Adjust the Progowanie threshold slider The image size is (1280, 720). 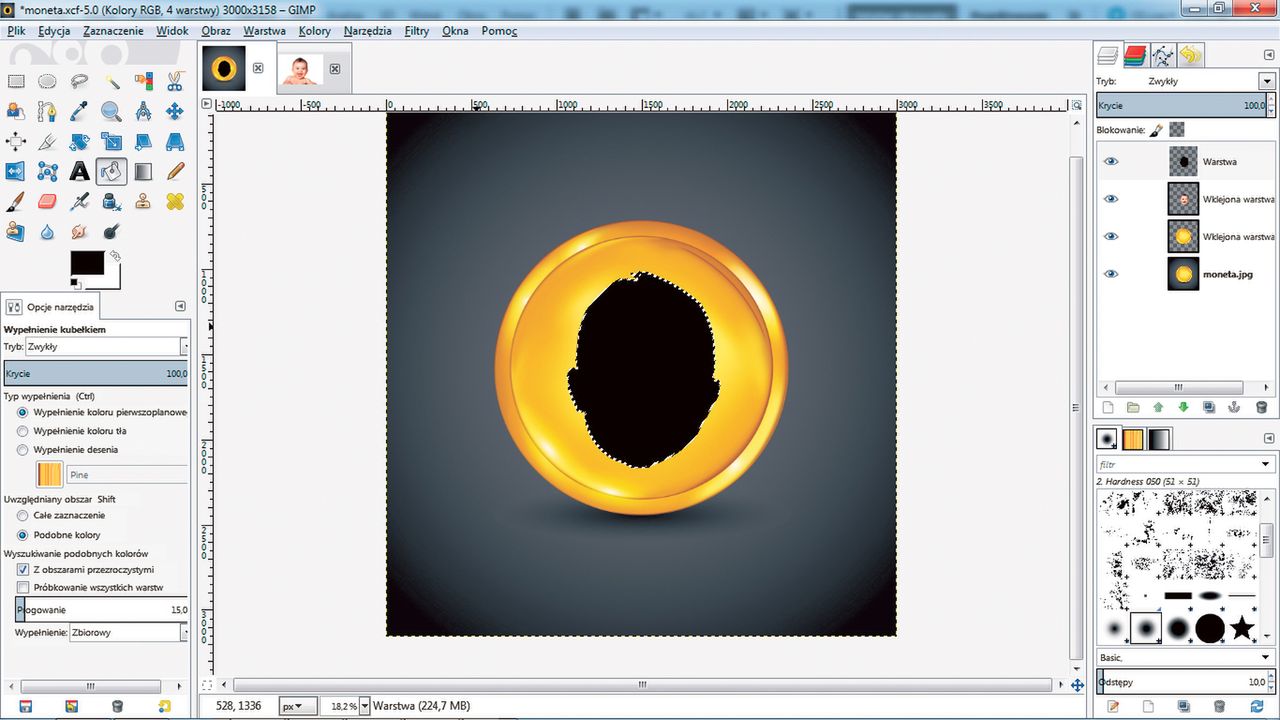[x=102, y=609]
